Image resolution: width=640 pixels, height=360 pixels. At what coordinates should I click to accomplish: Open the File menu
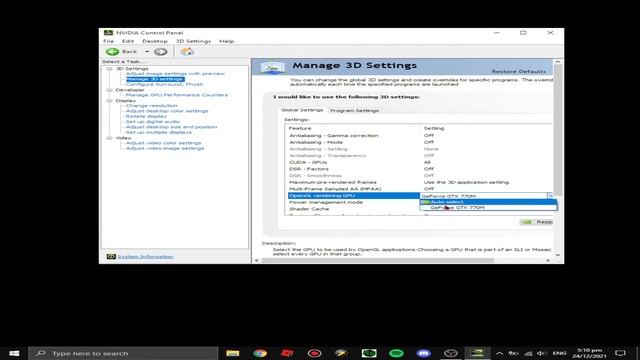click(109, 41)
